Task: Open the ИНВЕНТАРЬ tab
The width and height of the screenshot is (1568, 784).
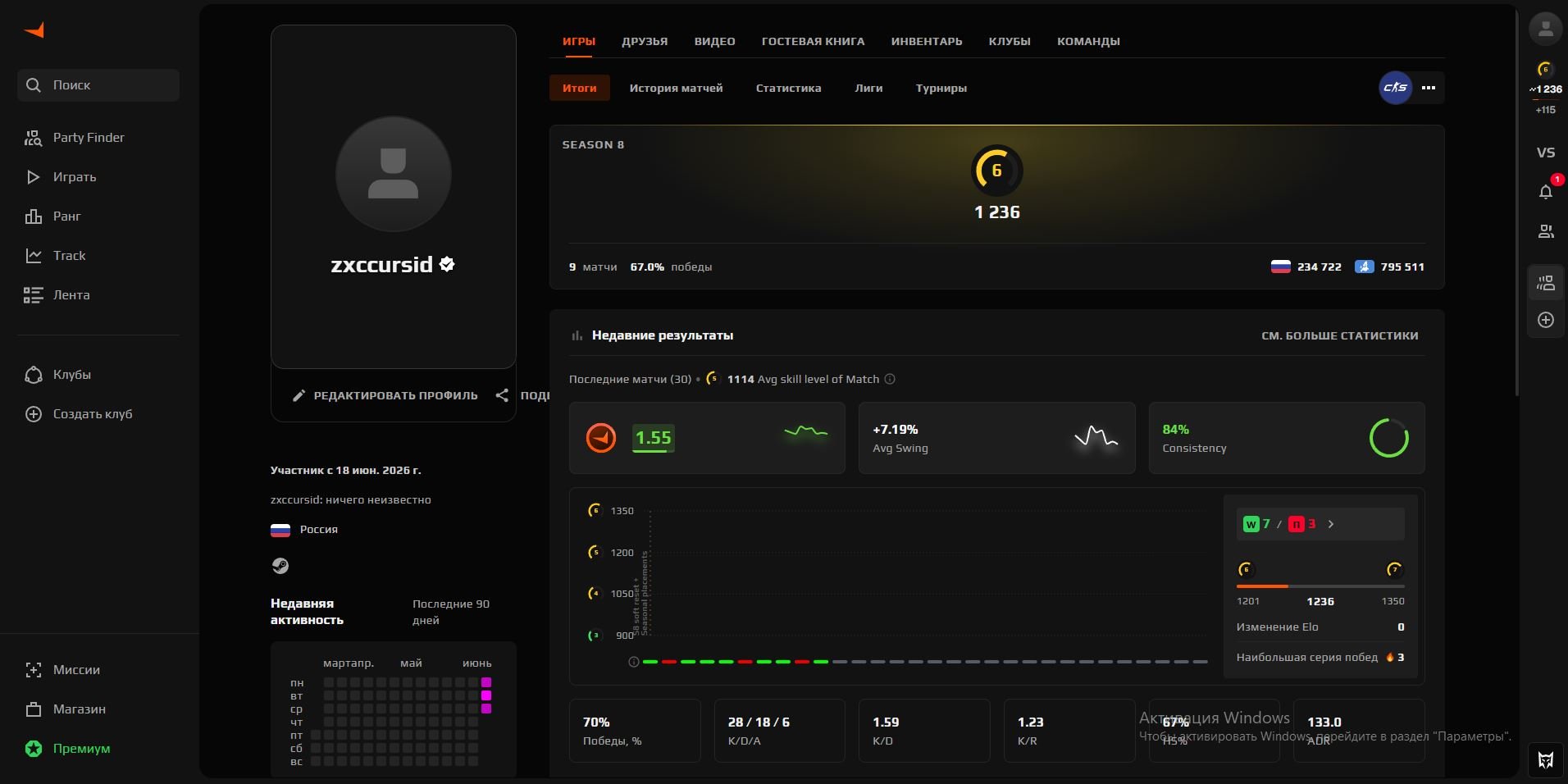Action: coord(927,41)
